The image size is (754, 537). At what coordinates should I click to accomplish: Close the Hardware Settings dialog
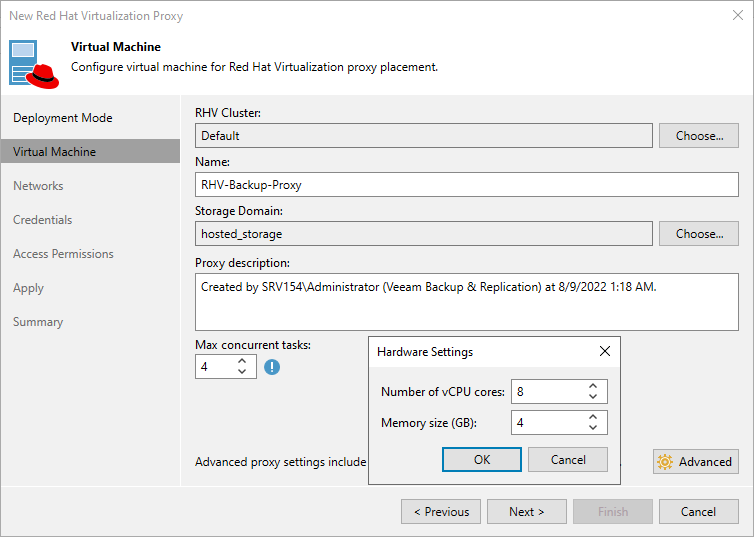click(604, 352)
